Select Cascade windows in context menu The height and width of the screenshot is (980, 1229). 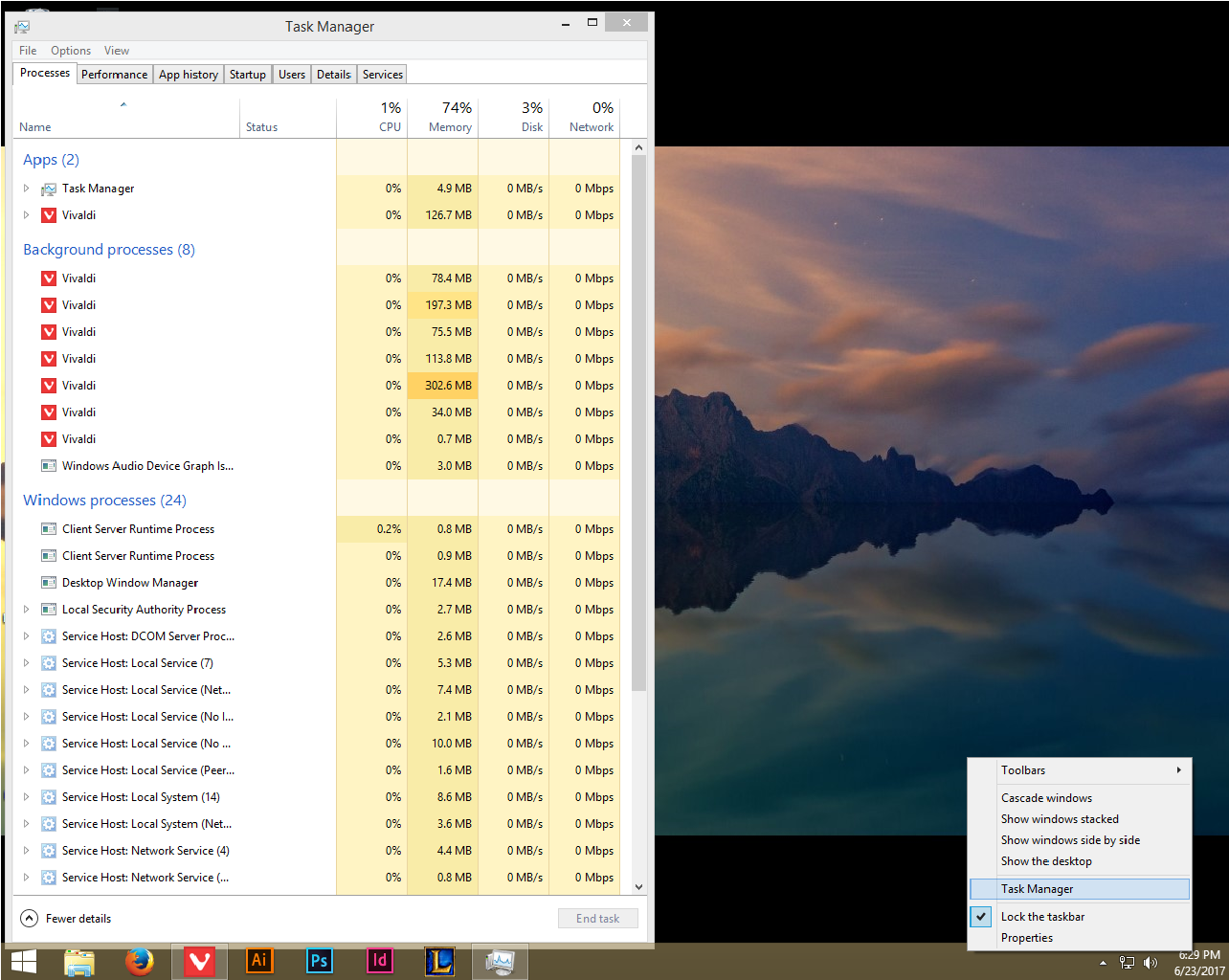click(1080, 798)
